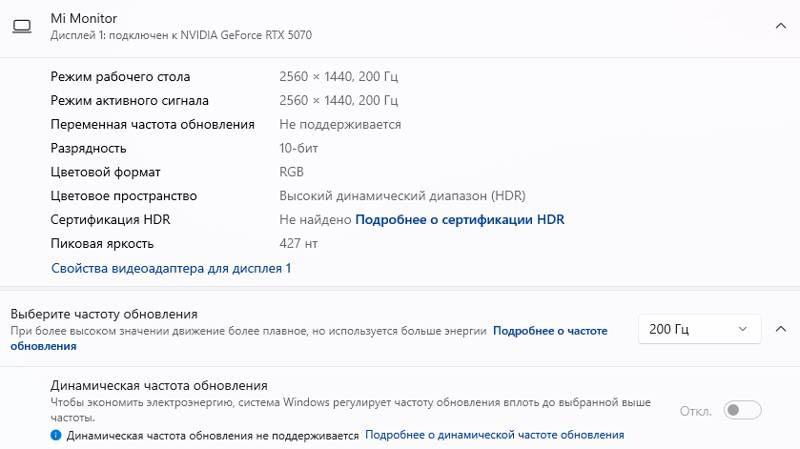Select the NVIDIA GeForce RTX 5070 subtitle
Screen dimensions: 800x449
(181, 35)
